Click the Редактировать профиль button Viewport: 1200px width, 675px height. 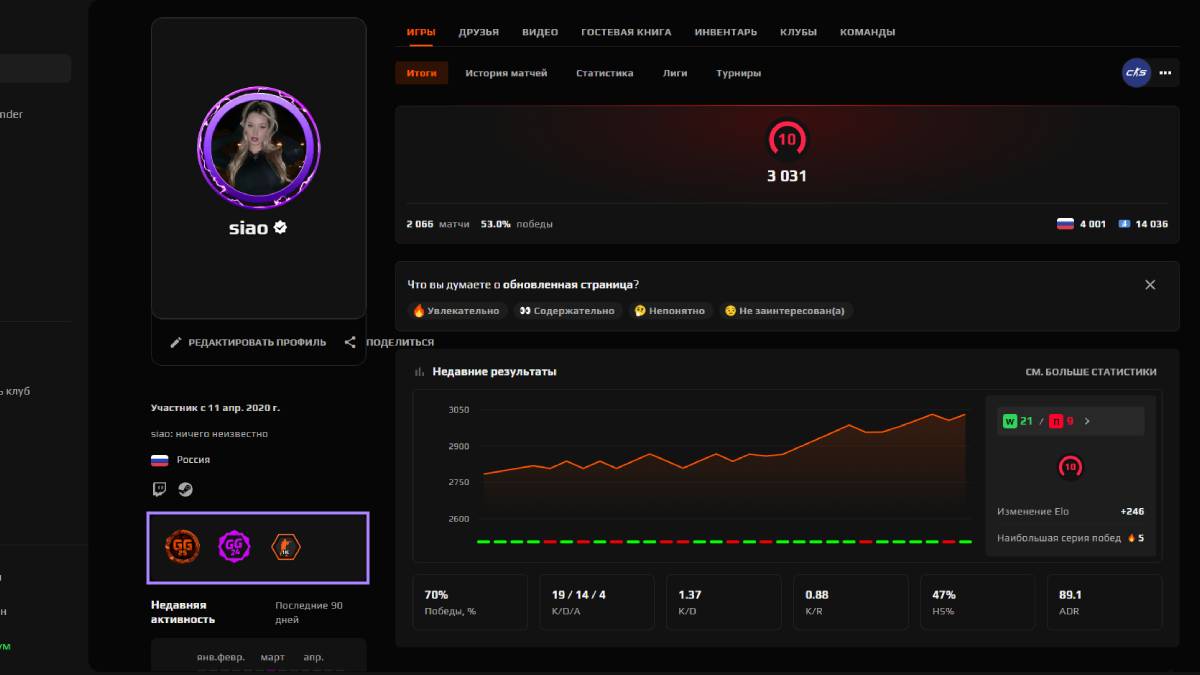tap(248, 342)
